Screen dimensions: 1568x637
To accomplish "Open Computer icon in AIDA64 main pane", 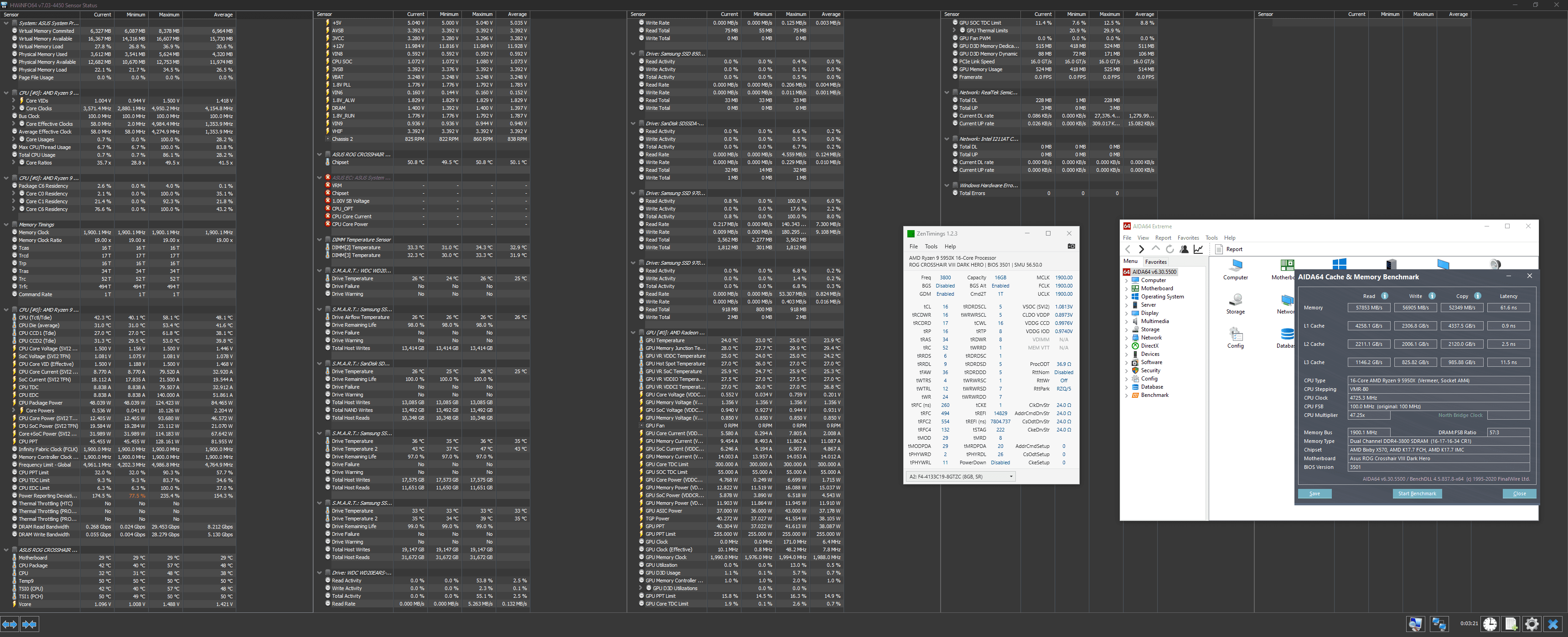I will [1235, 269].
